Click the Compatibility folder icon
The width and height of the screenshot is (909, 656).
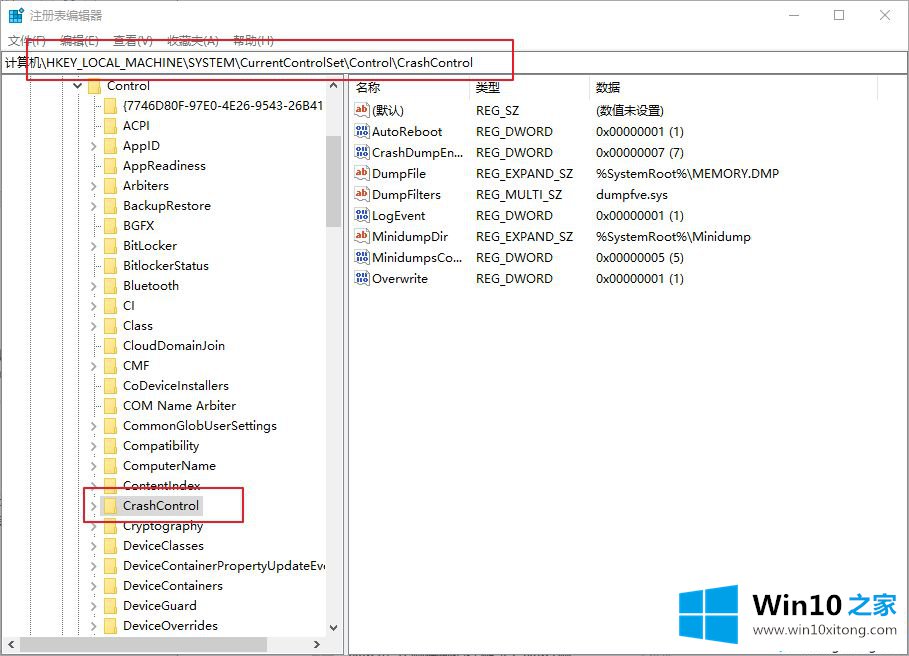click(x=110, y=446)
